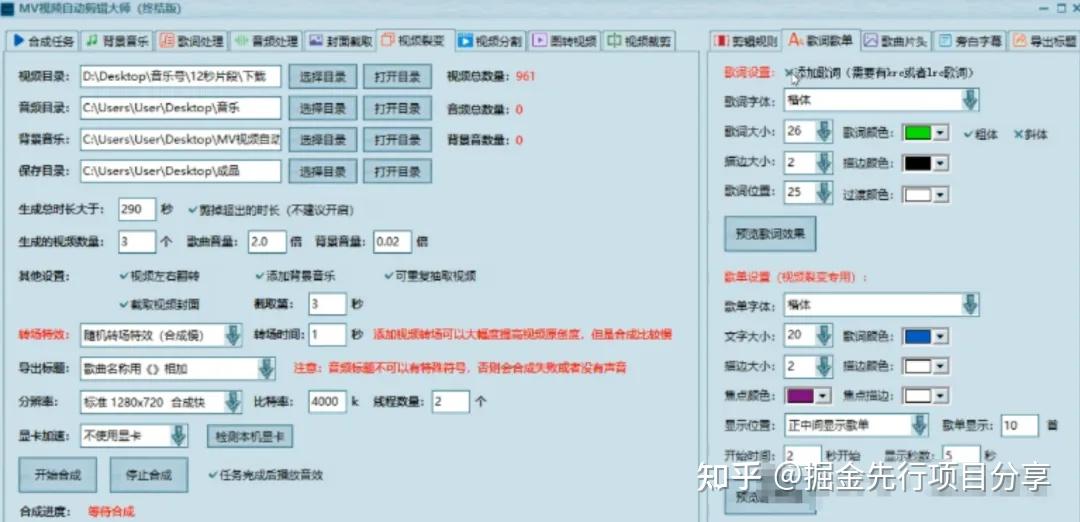Click 选择目录 for the 保存目录 row
Viewport: 1080px width, 522px height.
pyautogui.click(x=322, y=171)
